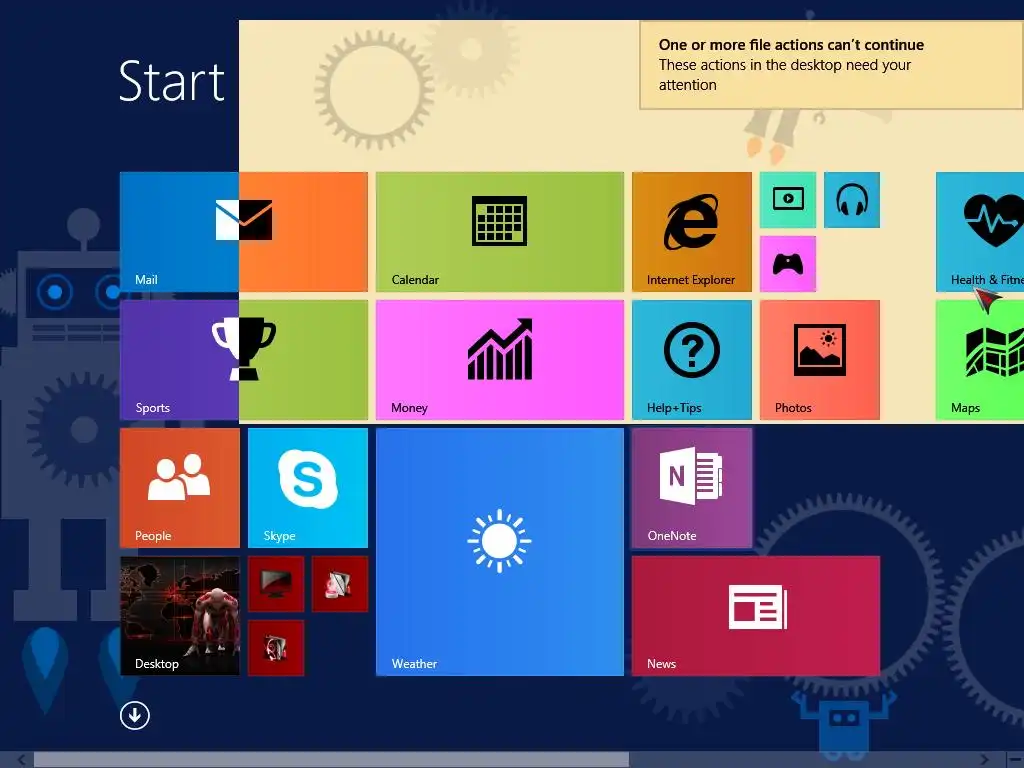Open the Health & Fitness tile
This screenshot has width=1024, height=768.
coord(980,232)
